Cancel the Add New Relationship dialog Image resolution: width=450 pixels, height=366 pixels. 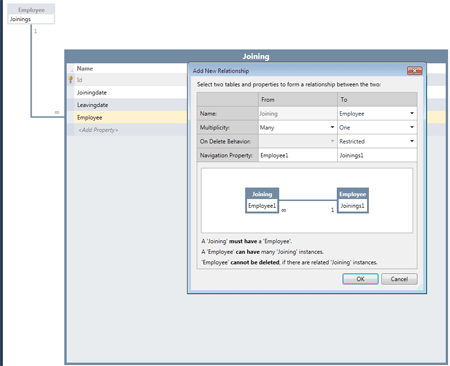[x=399, y=279]
